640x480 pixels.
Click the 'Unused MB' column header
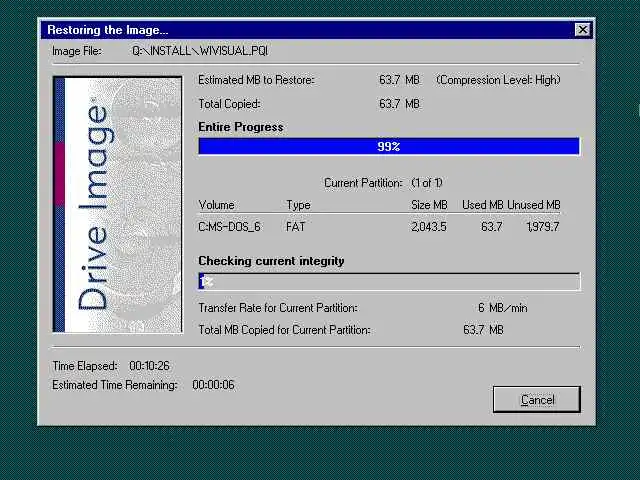pos(534,205)
